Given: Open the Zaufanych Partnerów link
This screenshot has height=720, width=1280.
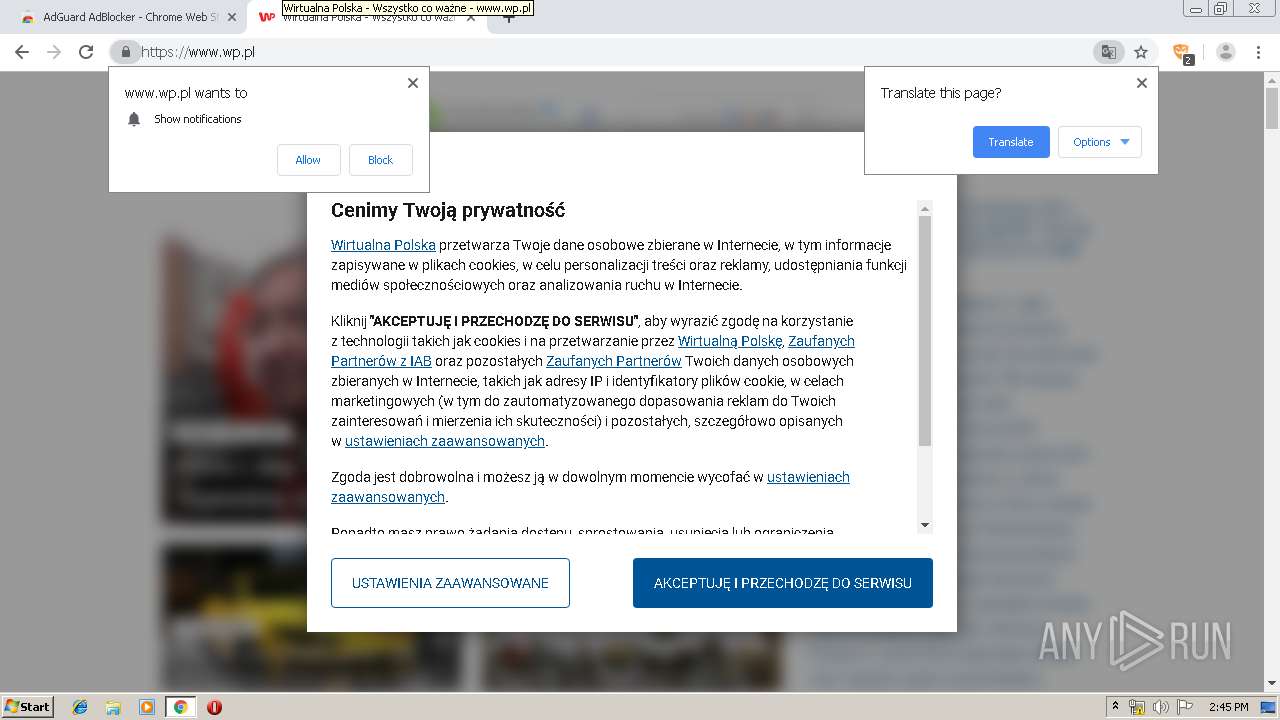Looking at the screenshot, I should (614, 361).
